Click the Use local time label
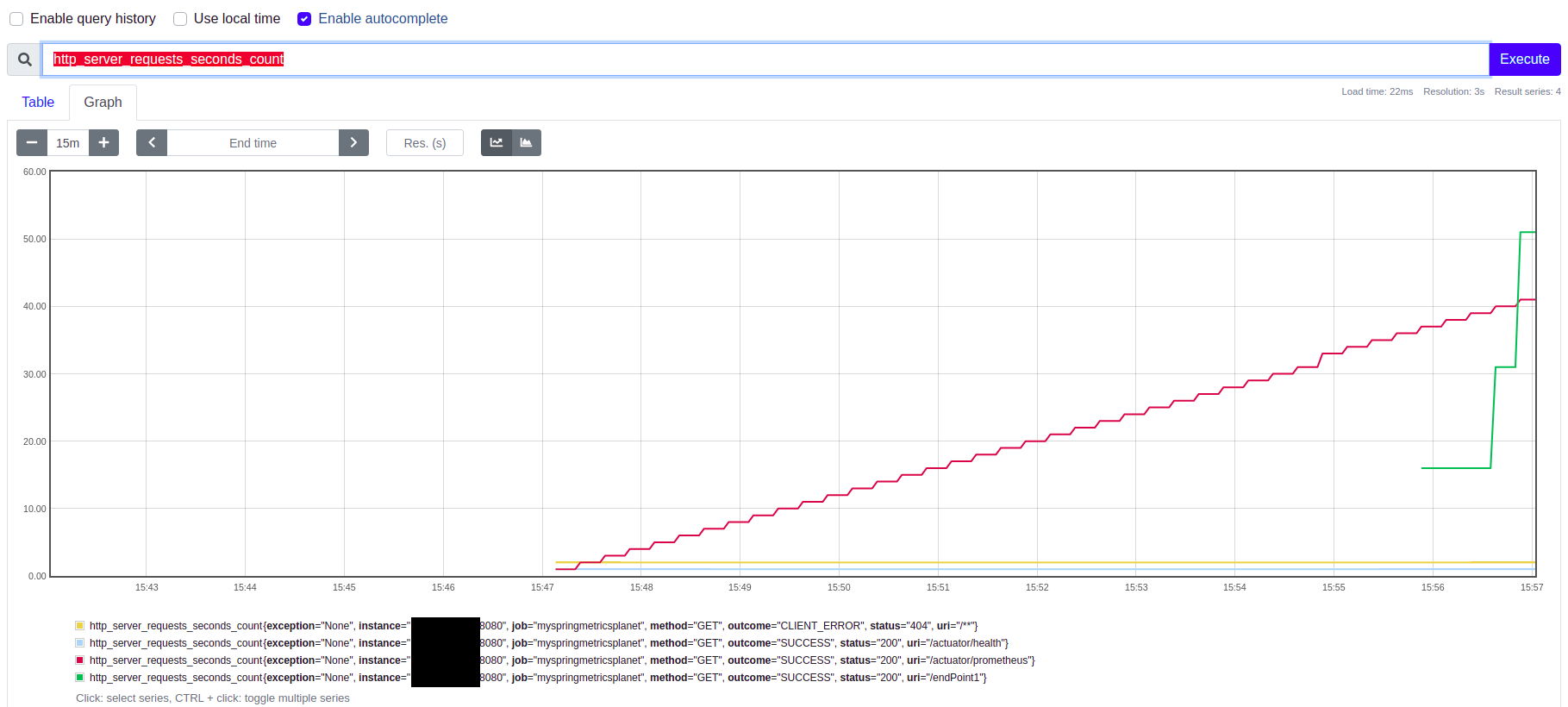Viewport: 1568px width, 707px height. 237,19
